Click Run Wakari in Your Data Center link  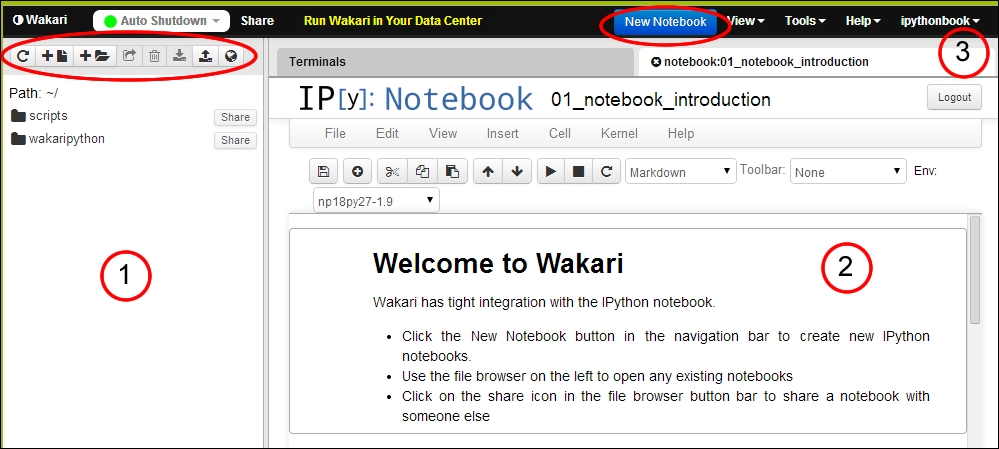393,20
